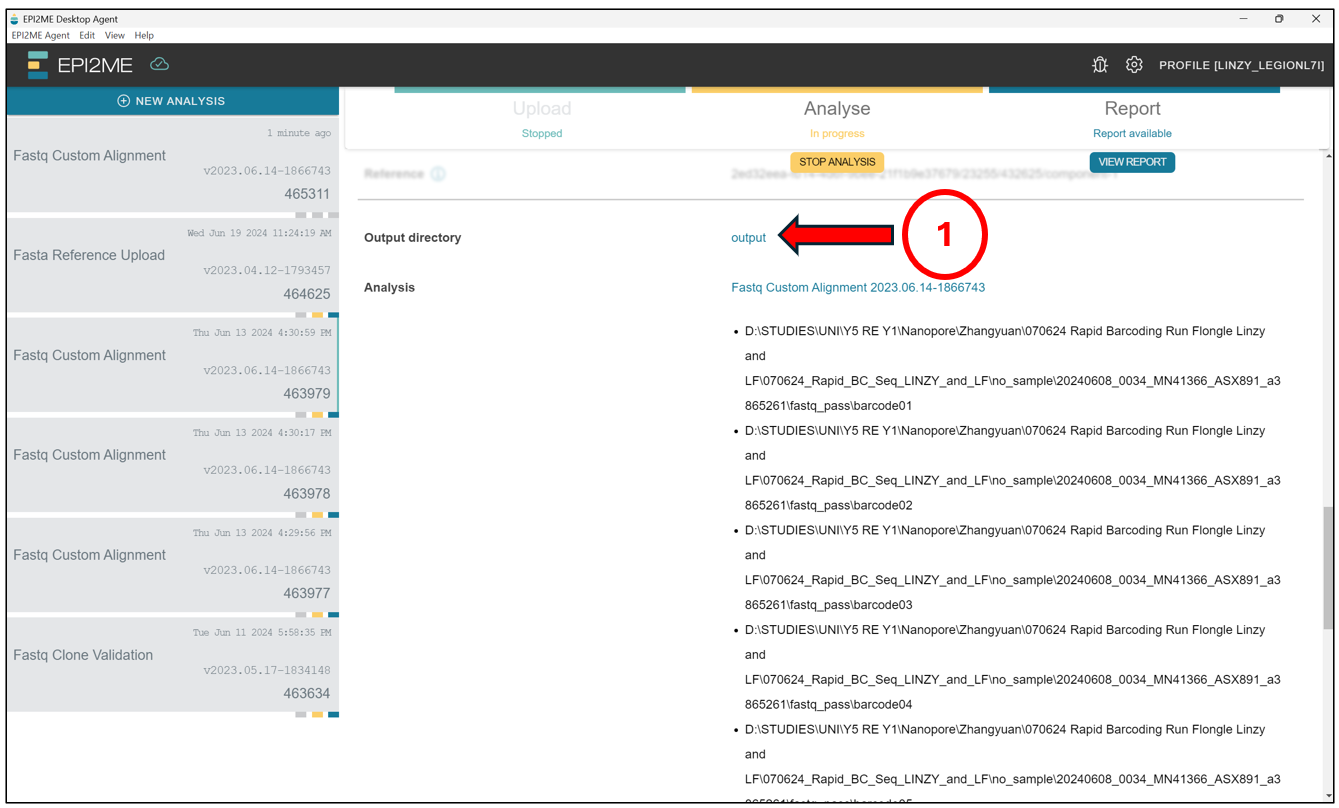Viewport: 1339px width, 808px height.
Task: Open Fastq Custom Alignment run 465311
Action: coord(172,164)
